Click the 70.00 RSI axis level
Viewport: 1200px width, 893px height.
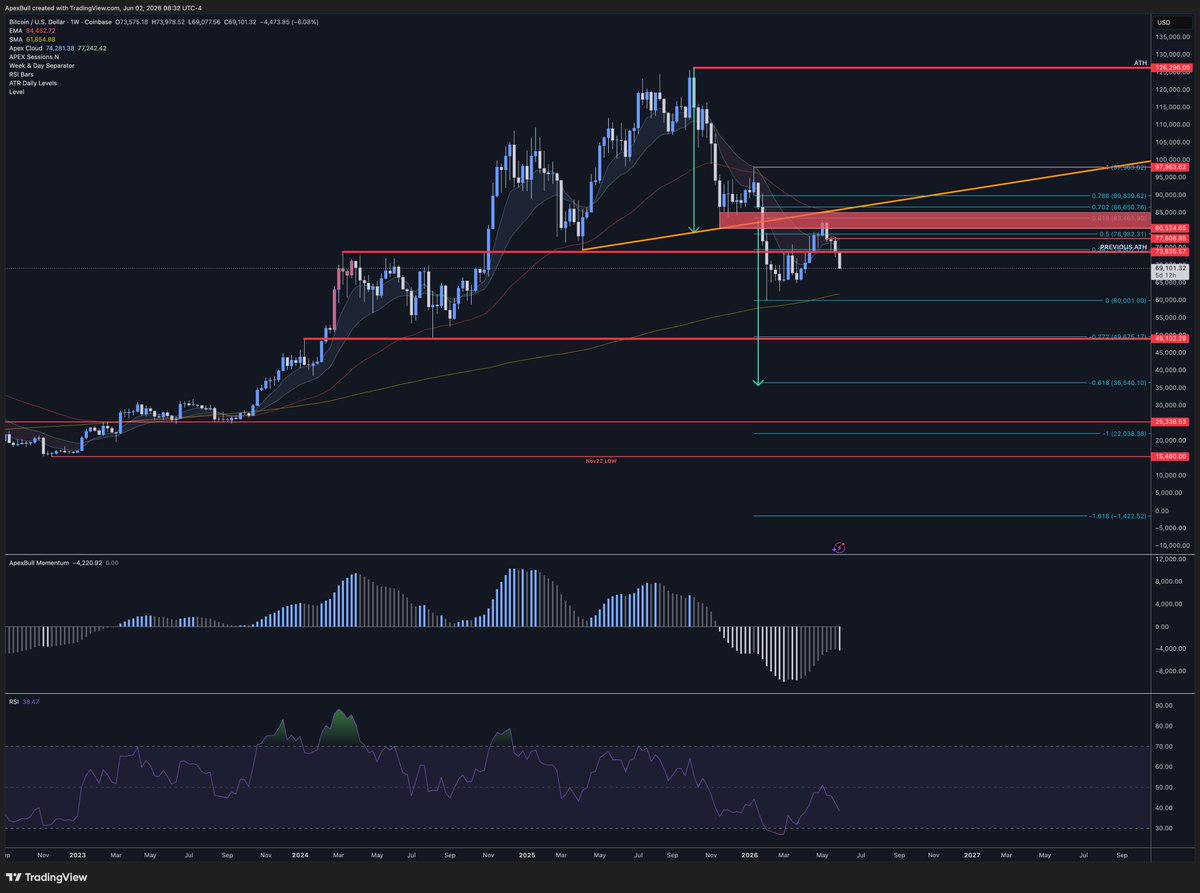tap(1163, 746)
